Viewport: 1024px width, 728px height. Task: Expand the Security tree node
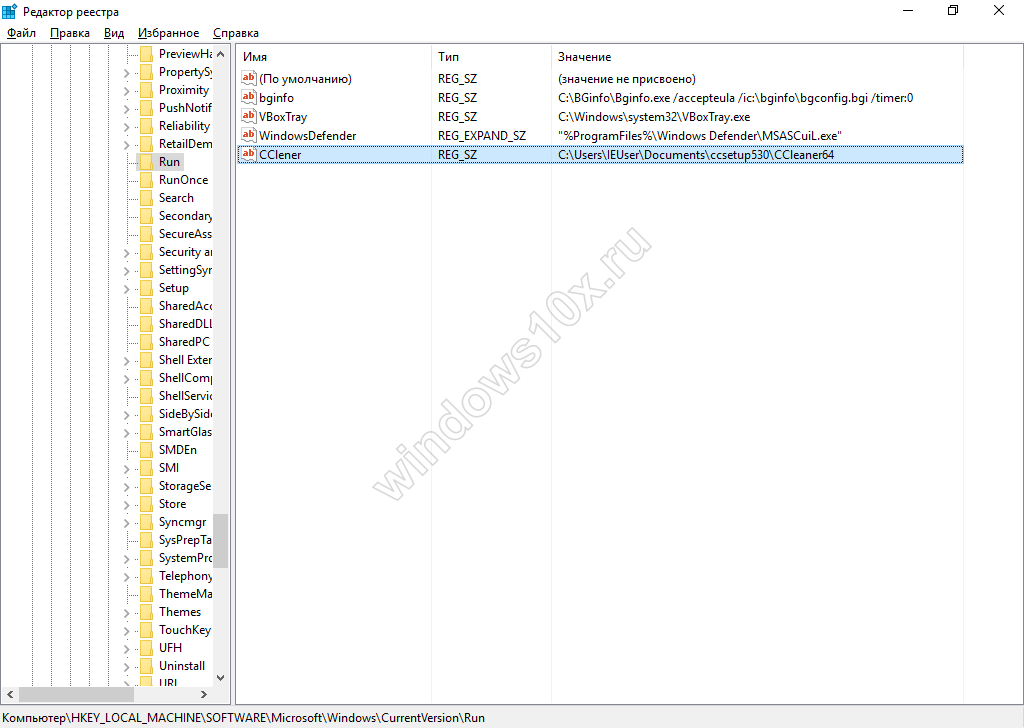coord(127,252)
